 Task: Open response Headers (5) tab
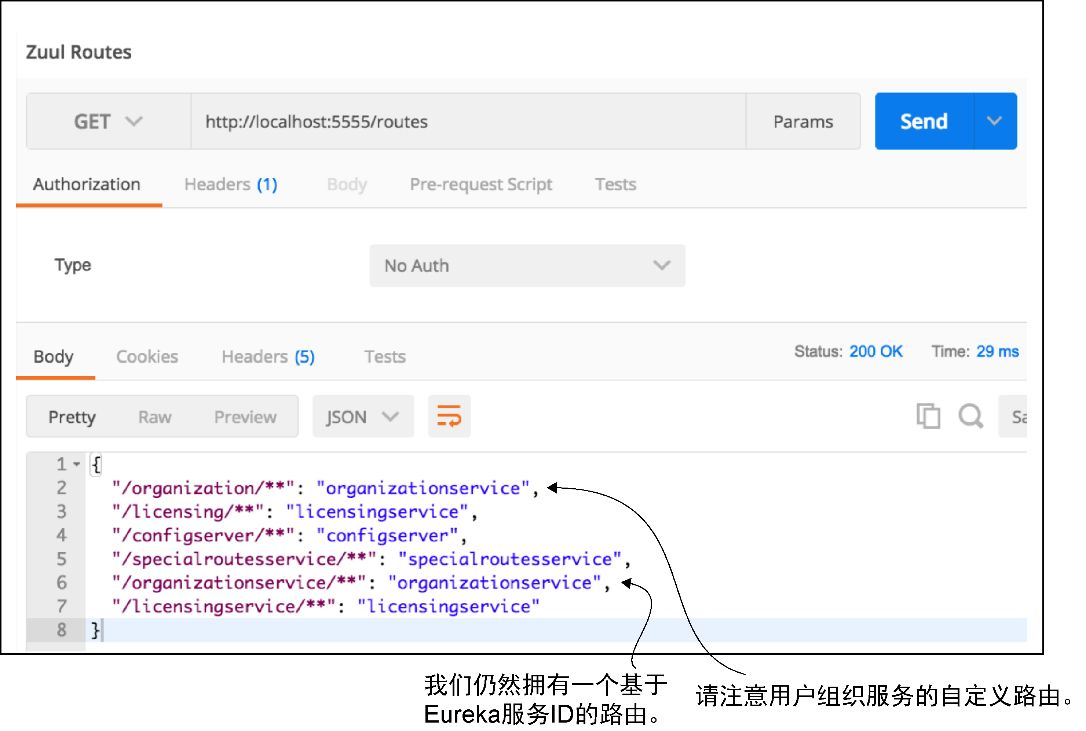268,357
